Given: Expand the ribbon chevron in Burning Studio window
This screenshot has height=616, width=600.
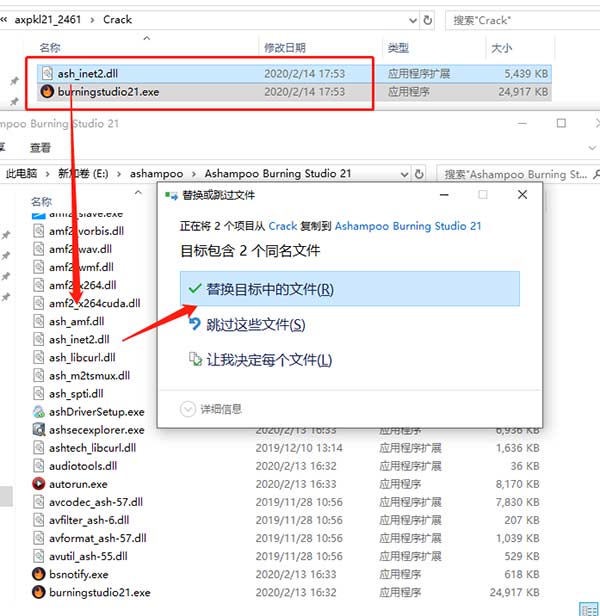Looking at the screenshot, I should coord(592,148).
